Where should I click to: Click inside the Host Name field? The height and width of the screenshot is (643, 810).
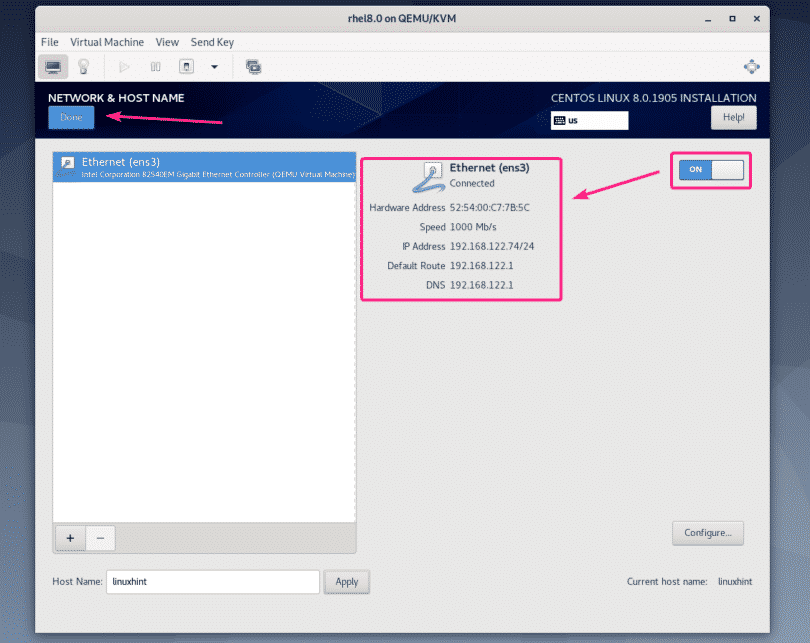[212, 581]
